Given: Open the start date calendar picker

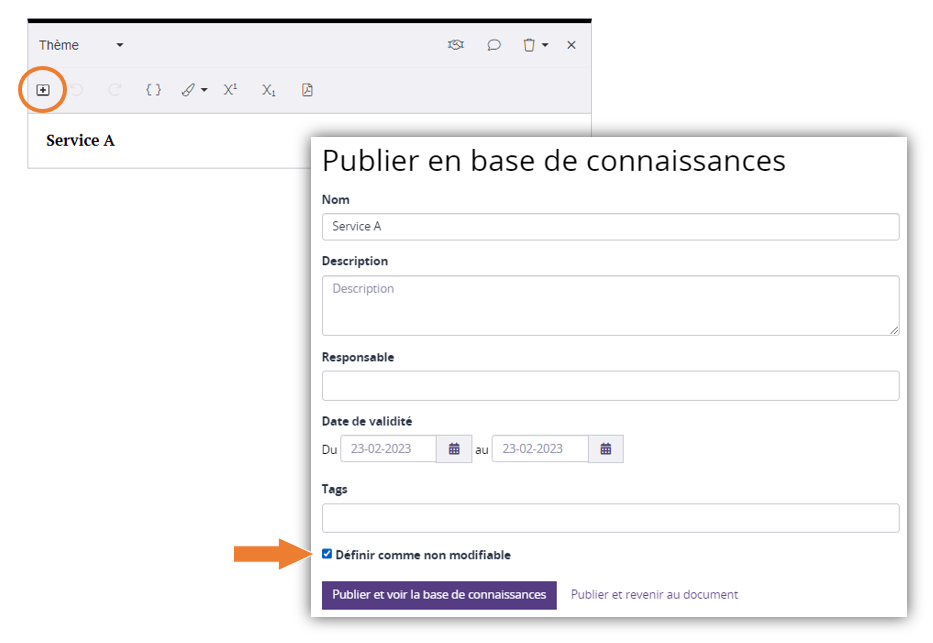Looking at the screenshot, I should coord(454,449).
